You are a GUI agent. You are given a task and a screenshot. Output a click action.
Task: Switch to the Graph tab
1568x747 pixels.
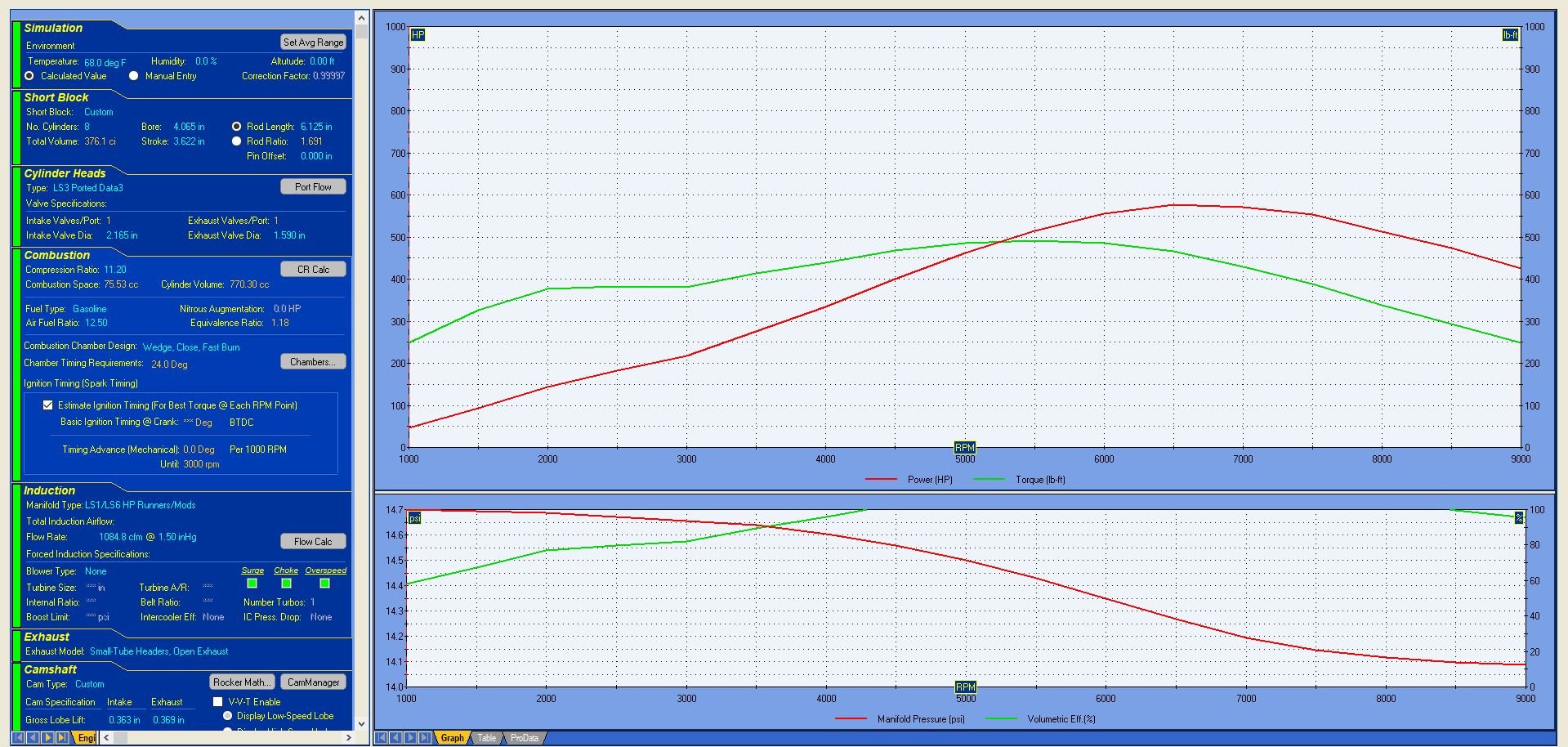click(x=452, y=738)
